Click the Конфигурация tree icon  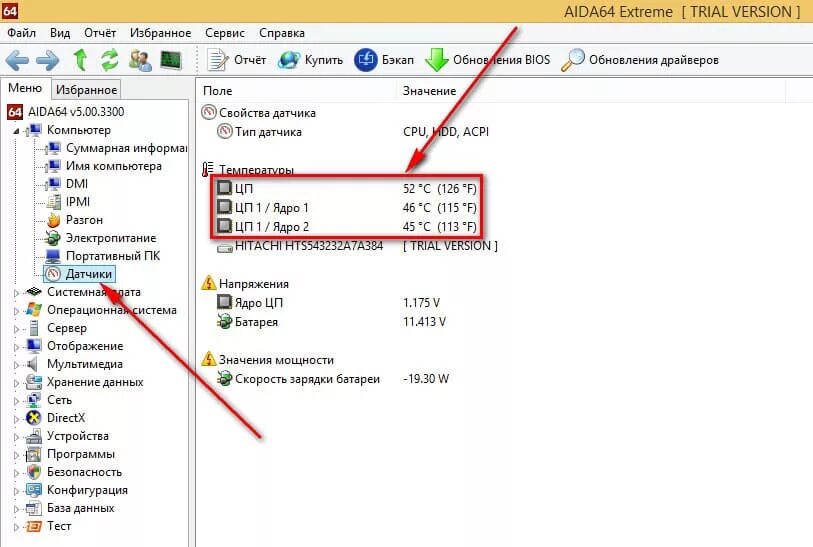tap(34, 490)
